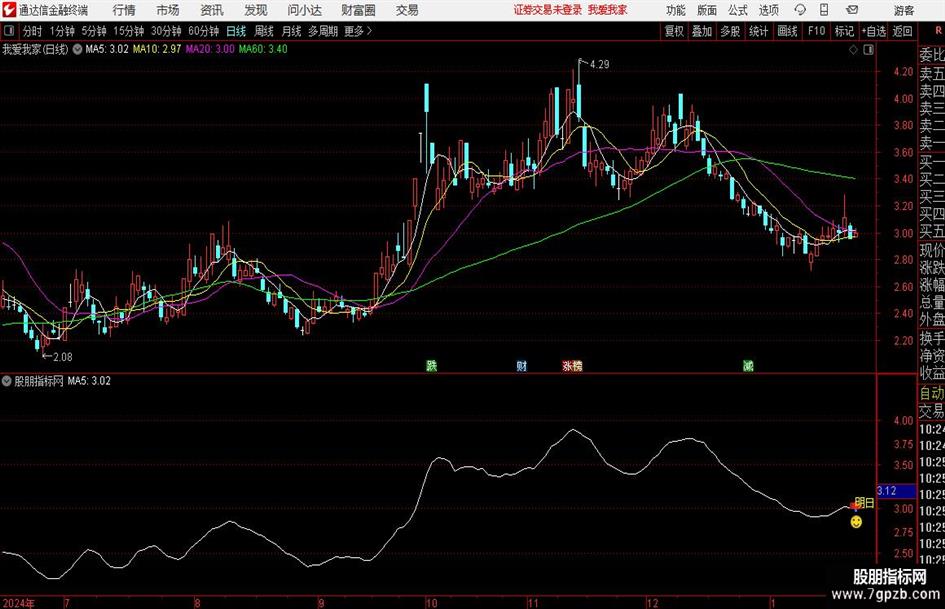Click the 多股 toolbar button
The height and width of the screenshot is (609, 945).
[730, 31]
